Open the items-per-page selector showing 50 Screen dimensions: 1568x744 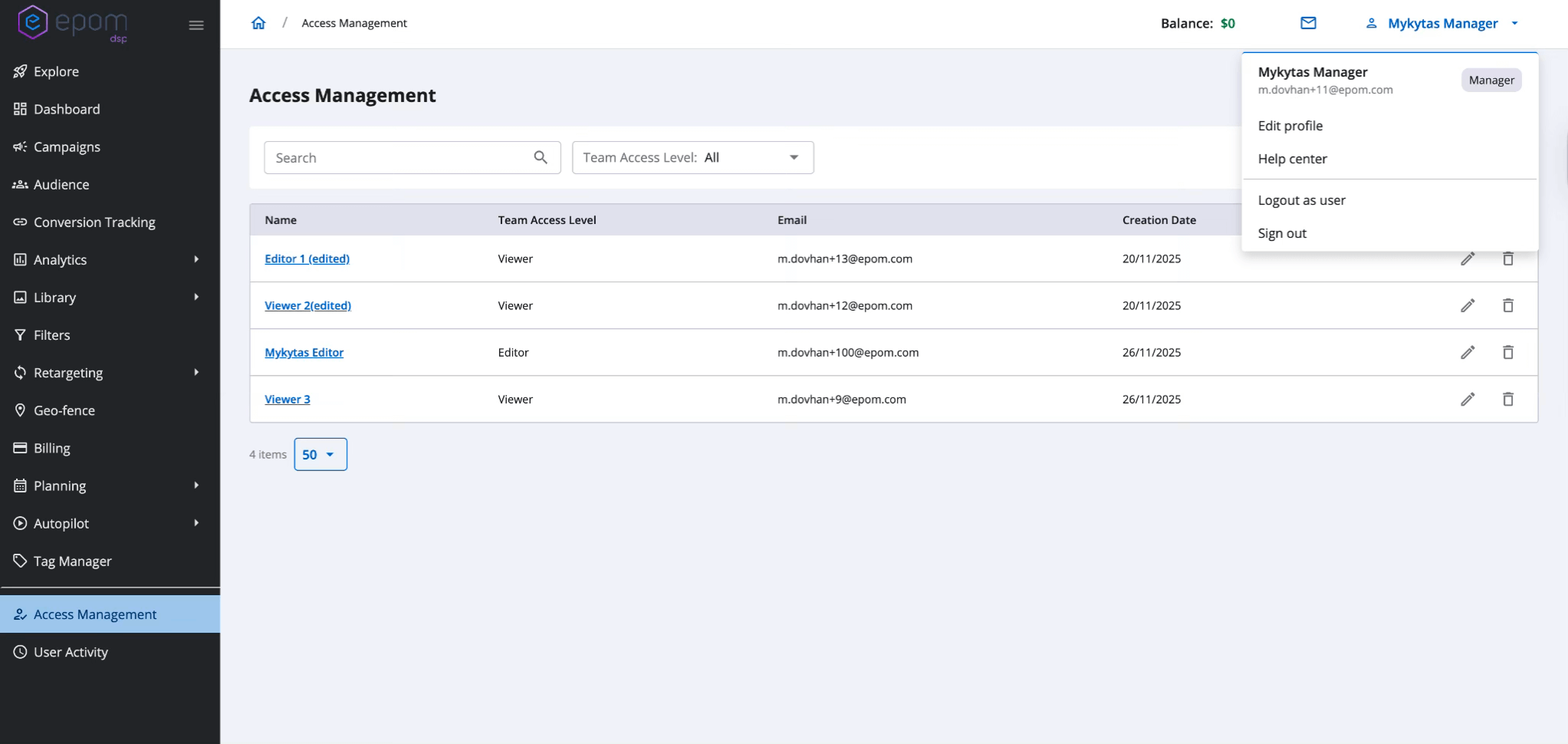coord(320,454)
